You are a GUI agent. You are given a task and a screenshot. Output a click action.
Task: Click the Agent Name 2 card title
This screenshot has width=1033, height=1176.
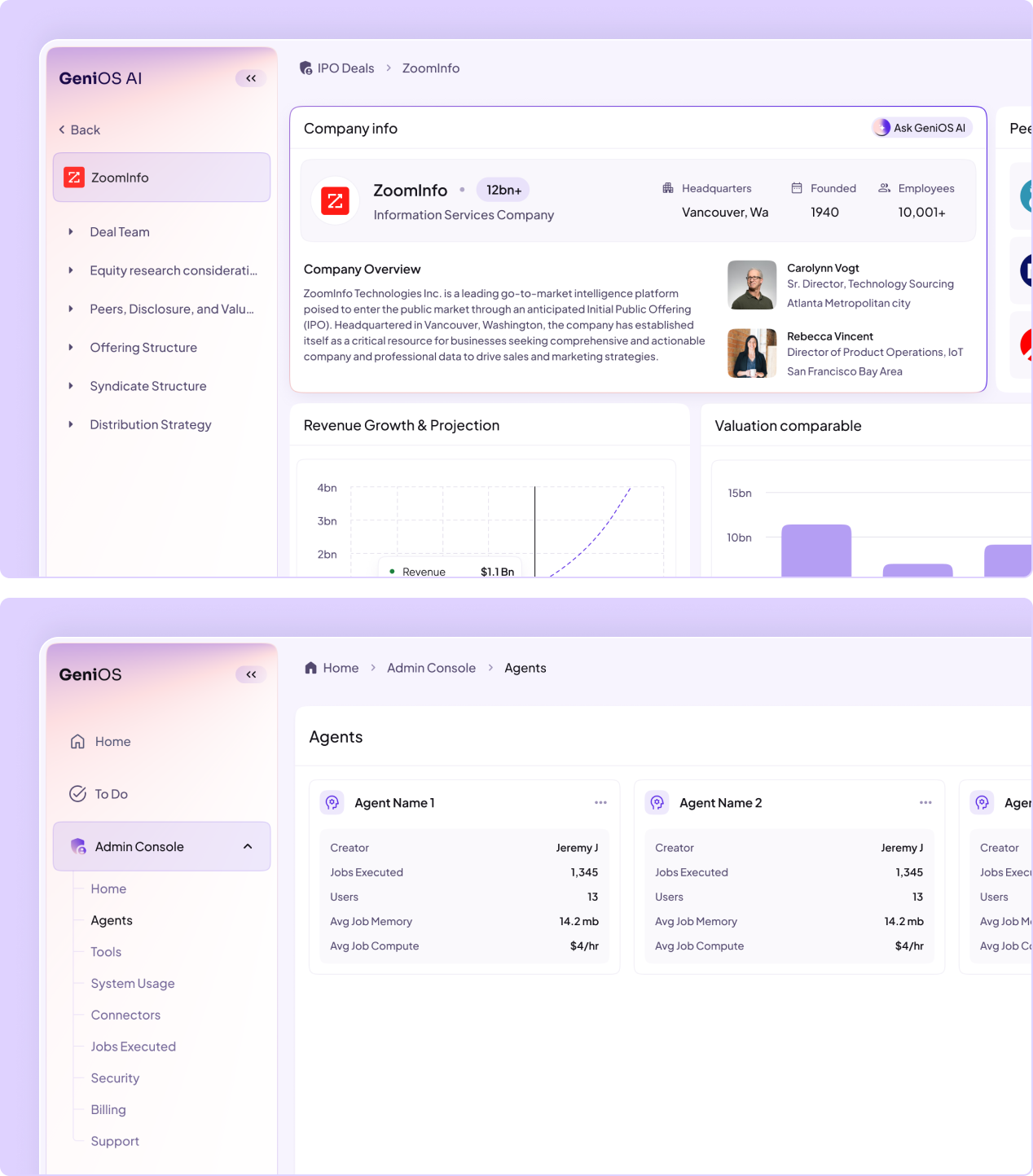721,803
